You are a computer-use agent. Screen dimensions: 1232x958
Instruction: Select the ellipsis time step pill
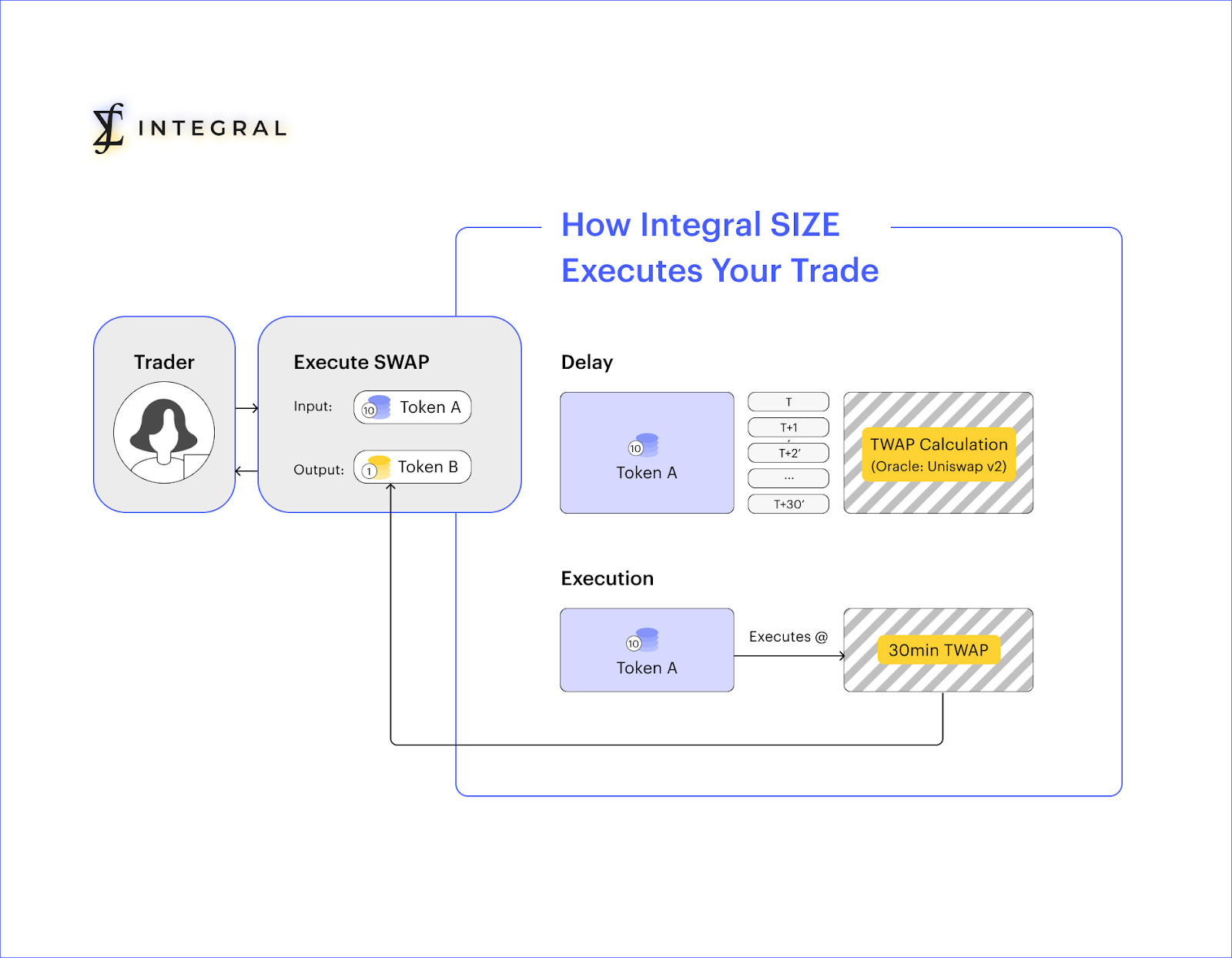(x=788, y=478)
